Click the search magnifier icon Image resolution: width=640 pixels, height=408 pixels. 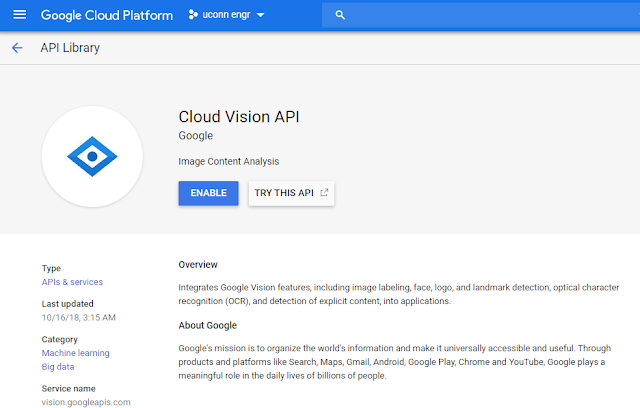coord(340,15)
